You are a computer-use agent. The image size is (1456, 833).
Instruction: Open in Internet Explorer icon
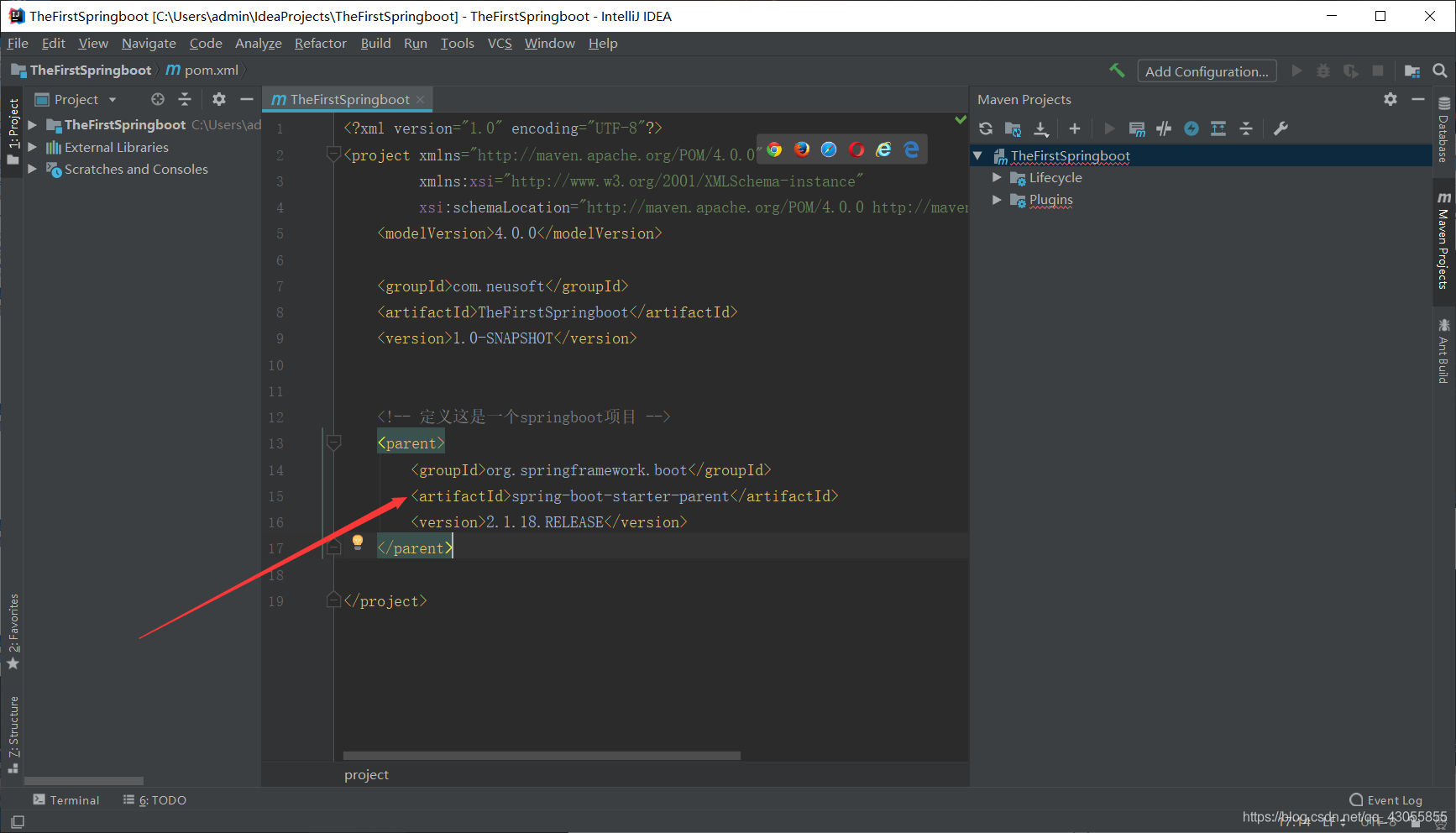click(883, 149)
